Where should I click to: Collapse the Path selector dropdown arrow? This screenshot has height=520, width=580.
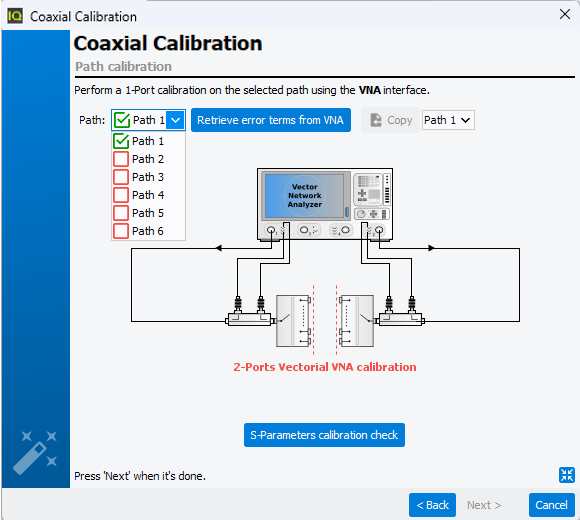click(175, 120)
